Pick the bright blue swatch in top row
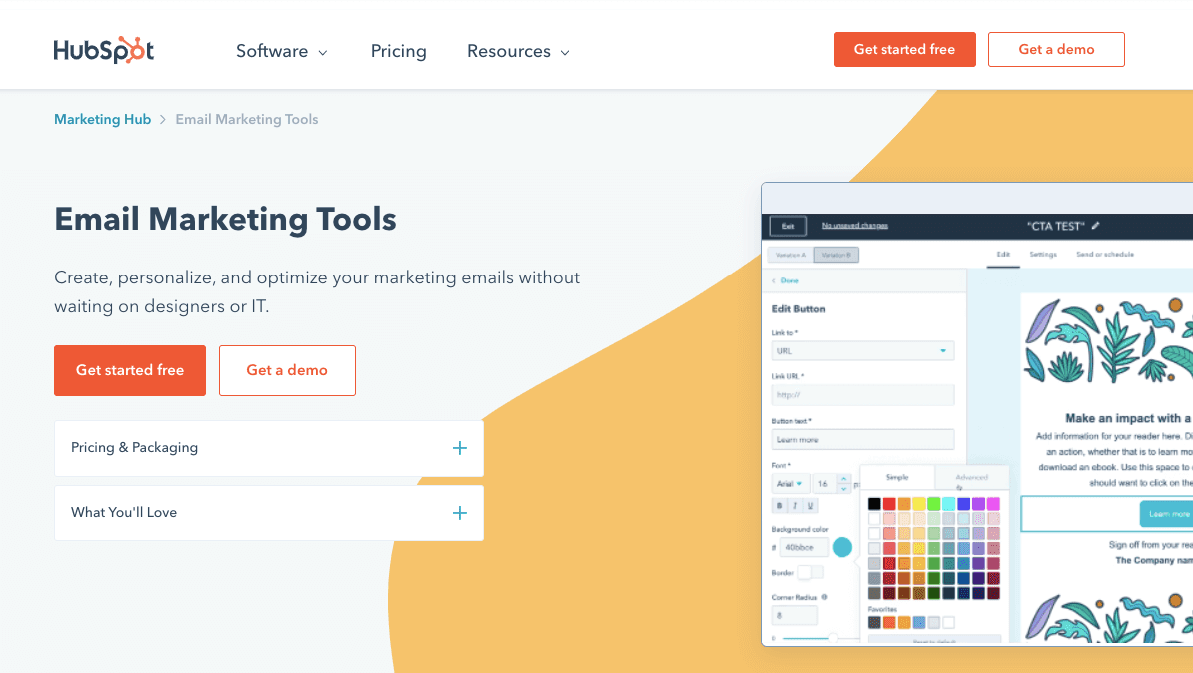The width and height of the screenshot is (1193, 673). tap(963, 503)
